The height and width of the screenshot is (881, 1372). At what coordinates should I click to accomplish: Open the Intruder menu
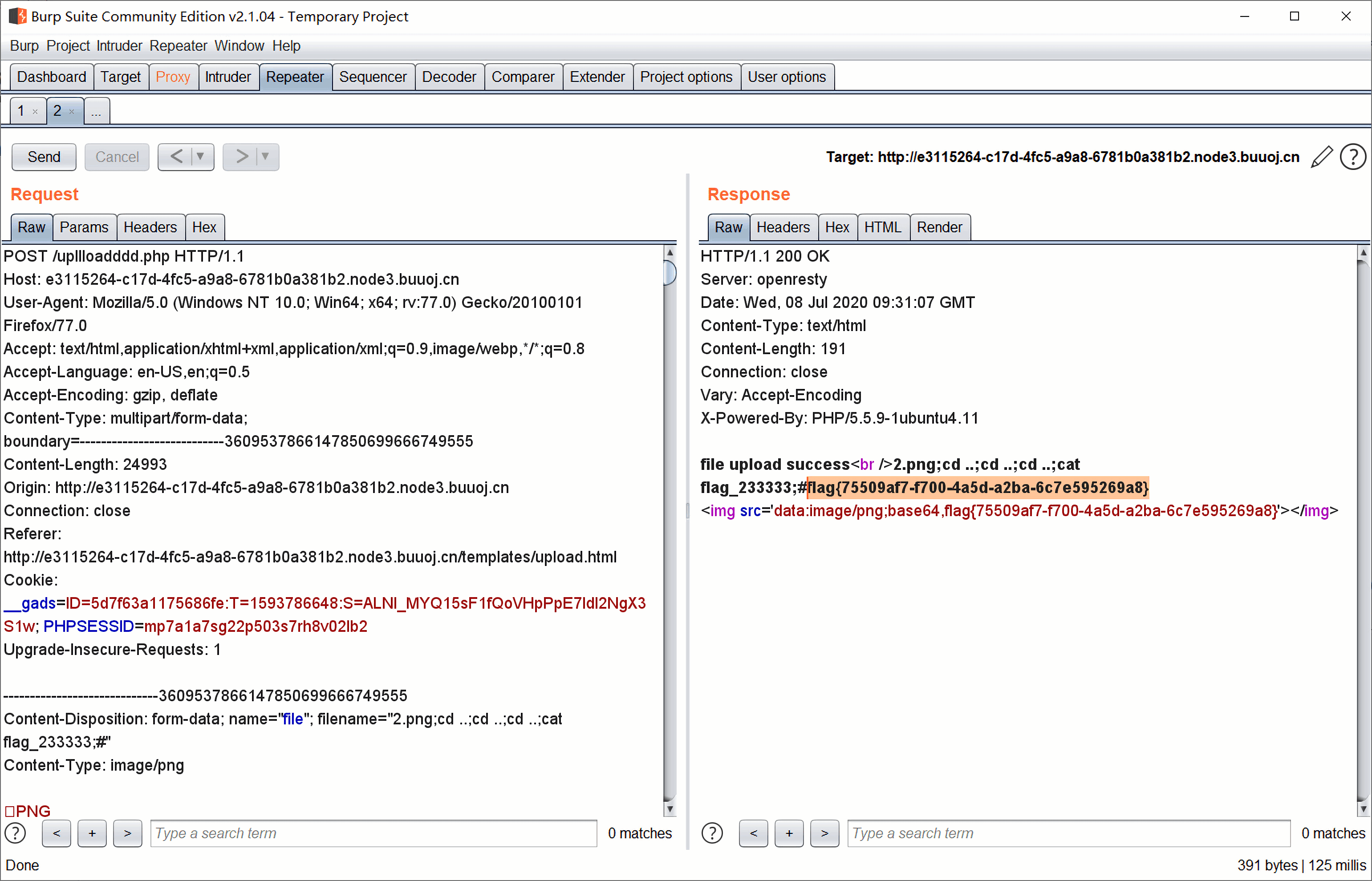[119, 46]
